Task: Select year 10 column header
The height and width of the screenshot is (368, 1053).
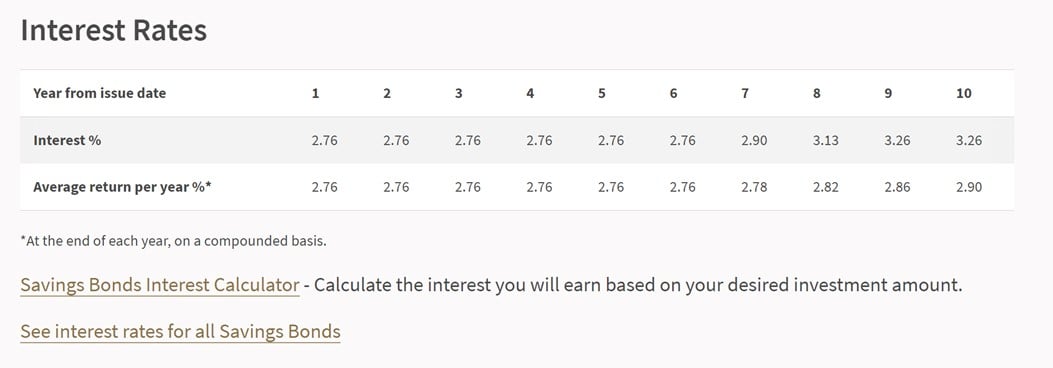Action: 964,93
